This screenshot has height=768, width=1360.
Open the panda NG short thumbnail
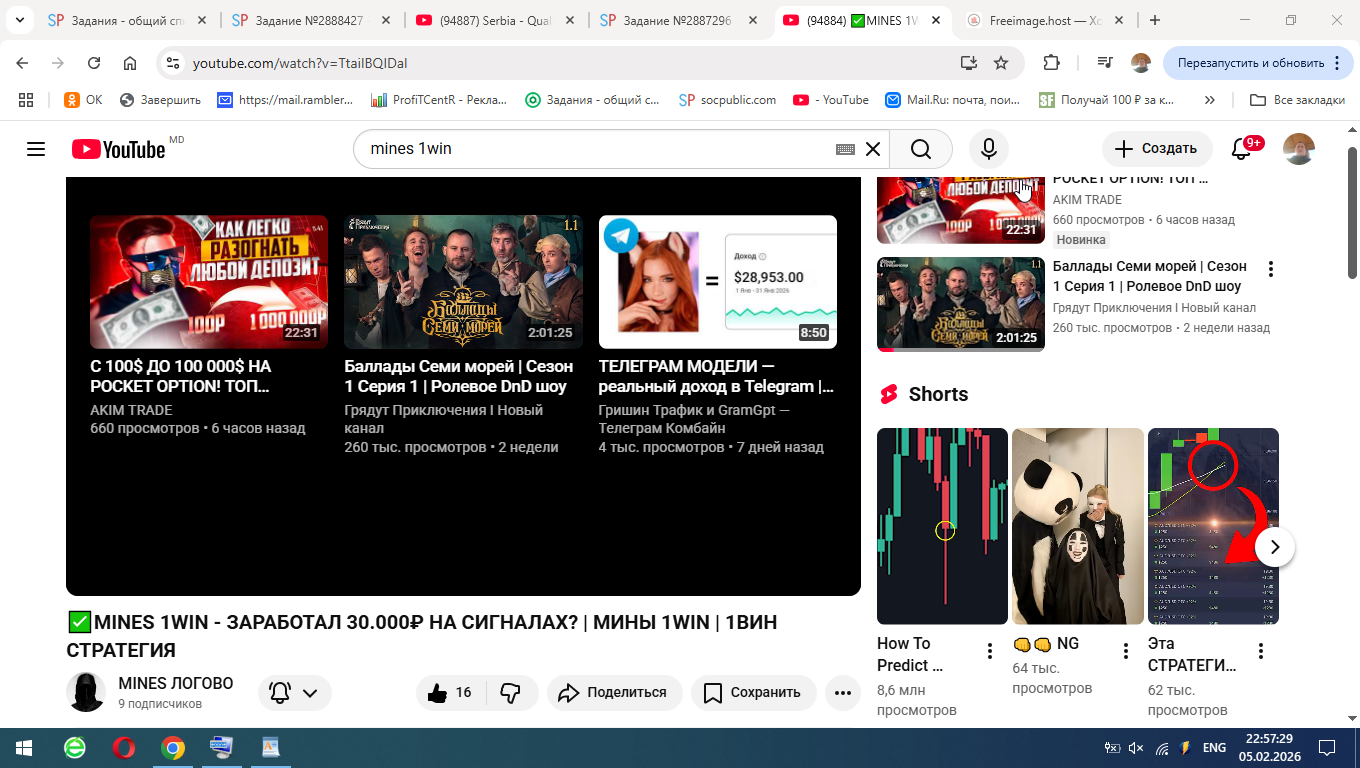tap(1078, 526)
